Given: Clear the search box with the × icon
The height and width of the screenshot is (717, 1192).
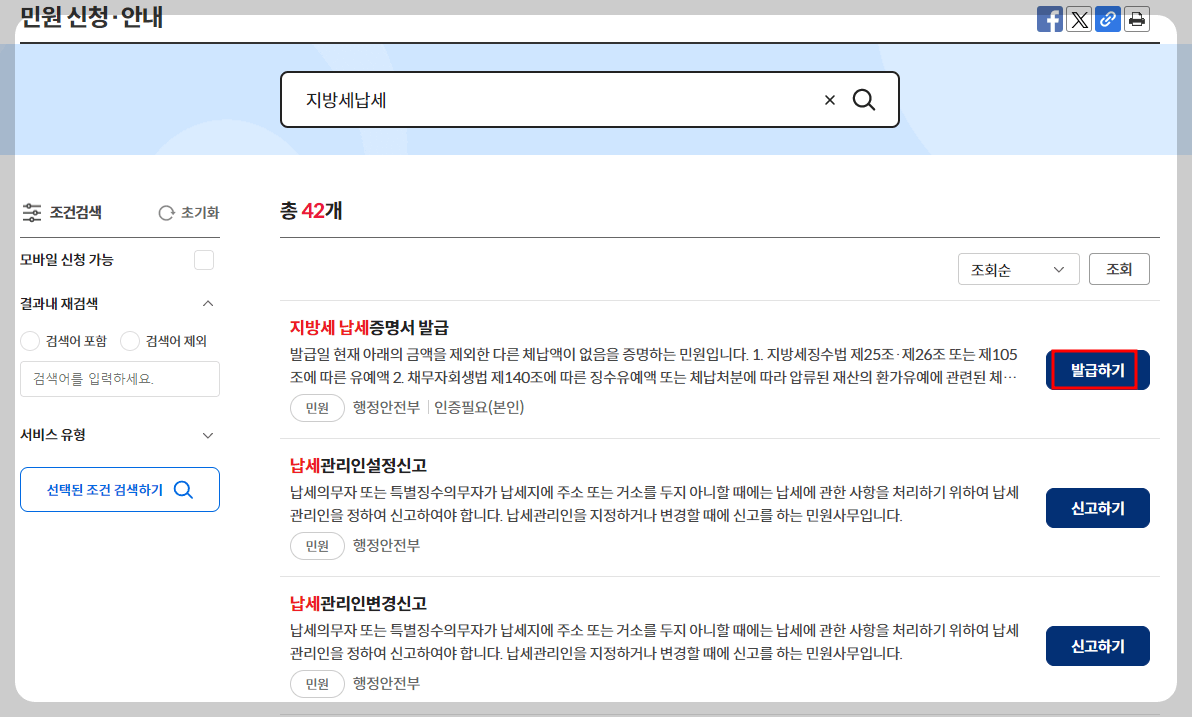Looking at the screenshot, I should pyautogui.click(x=829, y=99).
